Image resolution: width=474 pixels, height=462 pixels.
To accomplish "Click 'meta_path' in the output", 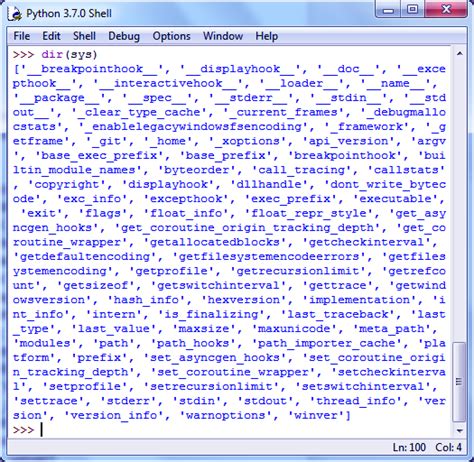I will [392, 329].
